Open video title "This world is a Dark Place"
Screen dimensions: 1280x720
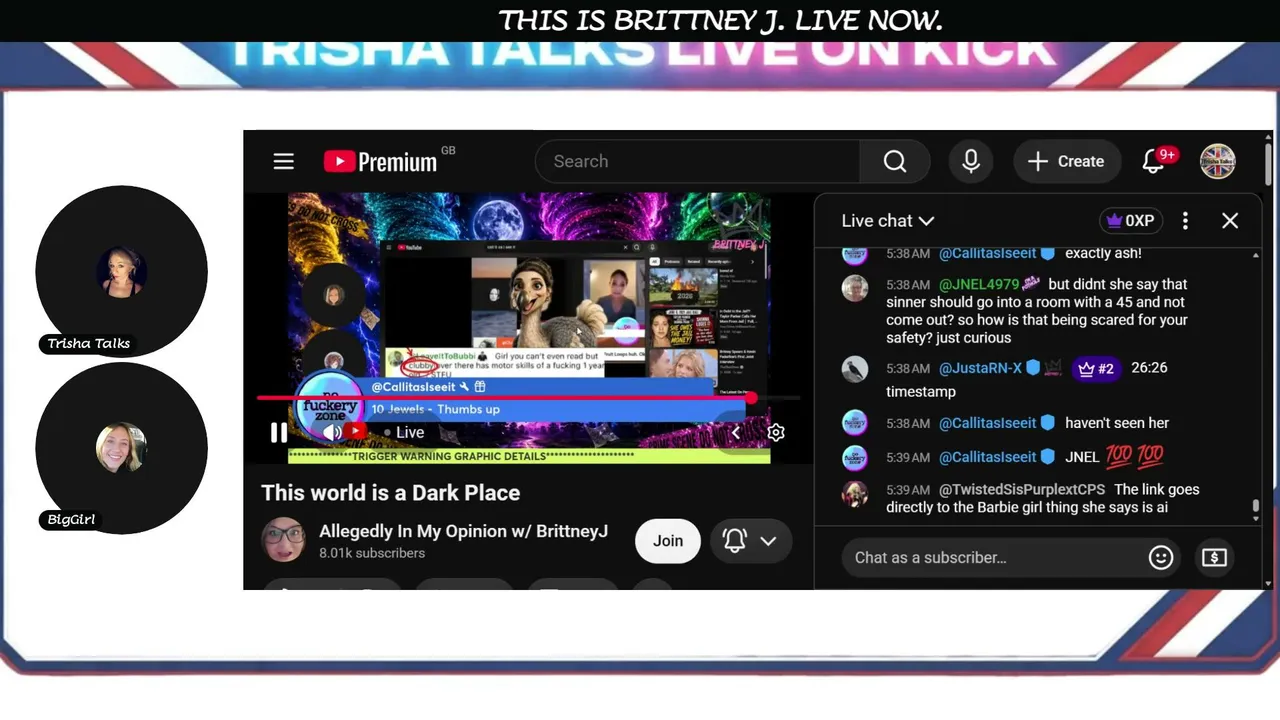[391, 493]
